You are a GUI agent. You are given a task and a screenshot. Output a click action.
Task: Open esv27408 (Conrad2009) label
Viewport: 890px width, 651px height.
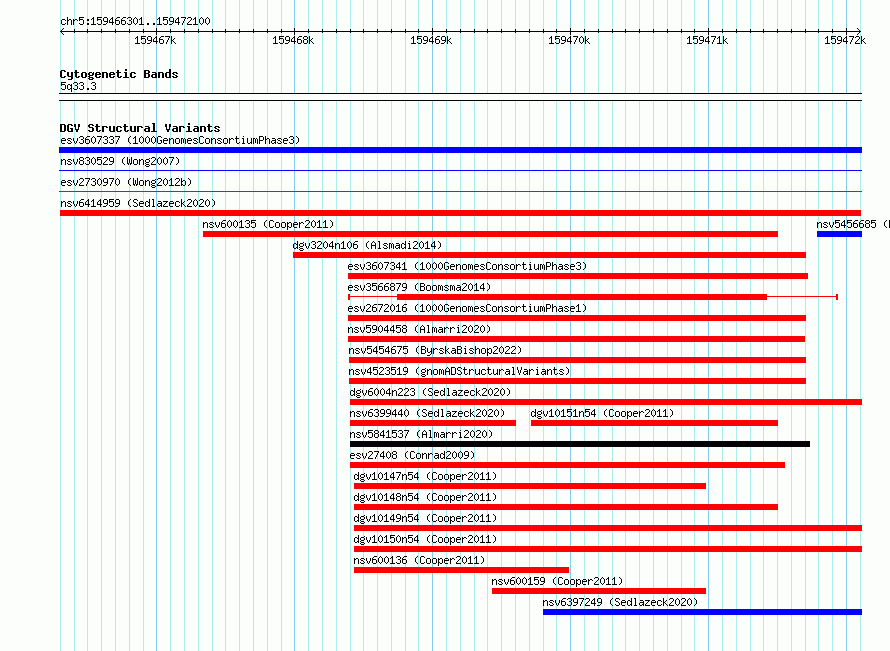(x=412, y=455)
